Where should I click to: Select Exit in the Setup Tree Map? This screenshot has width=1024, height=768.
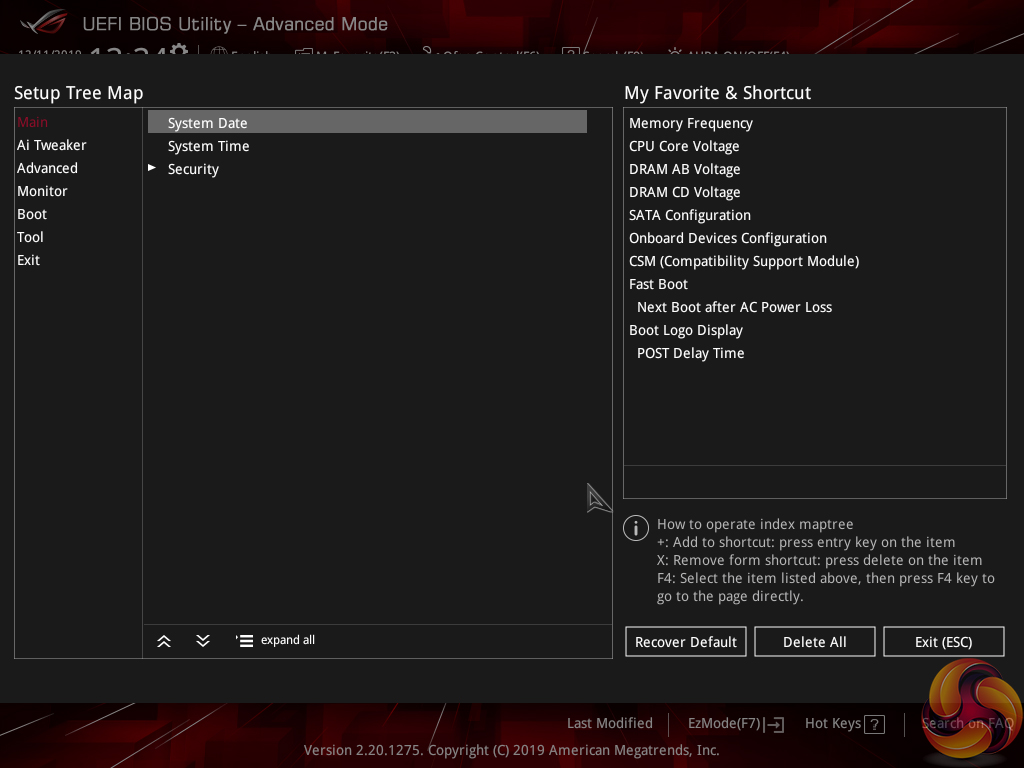[x=28, y=260]
